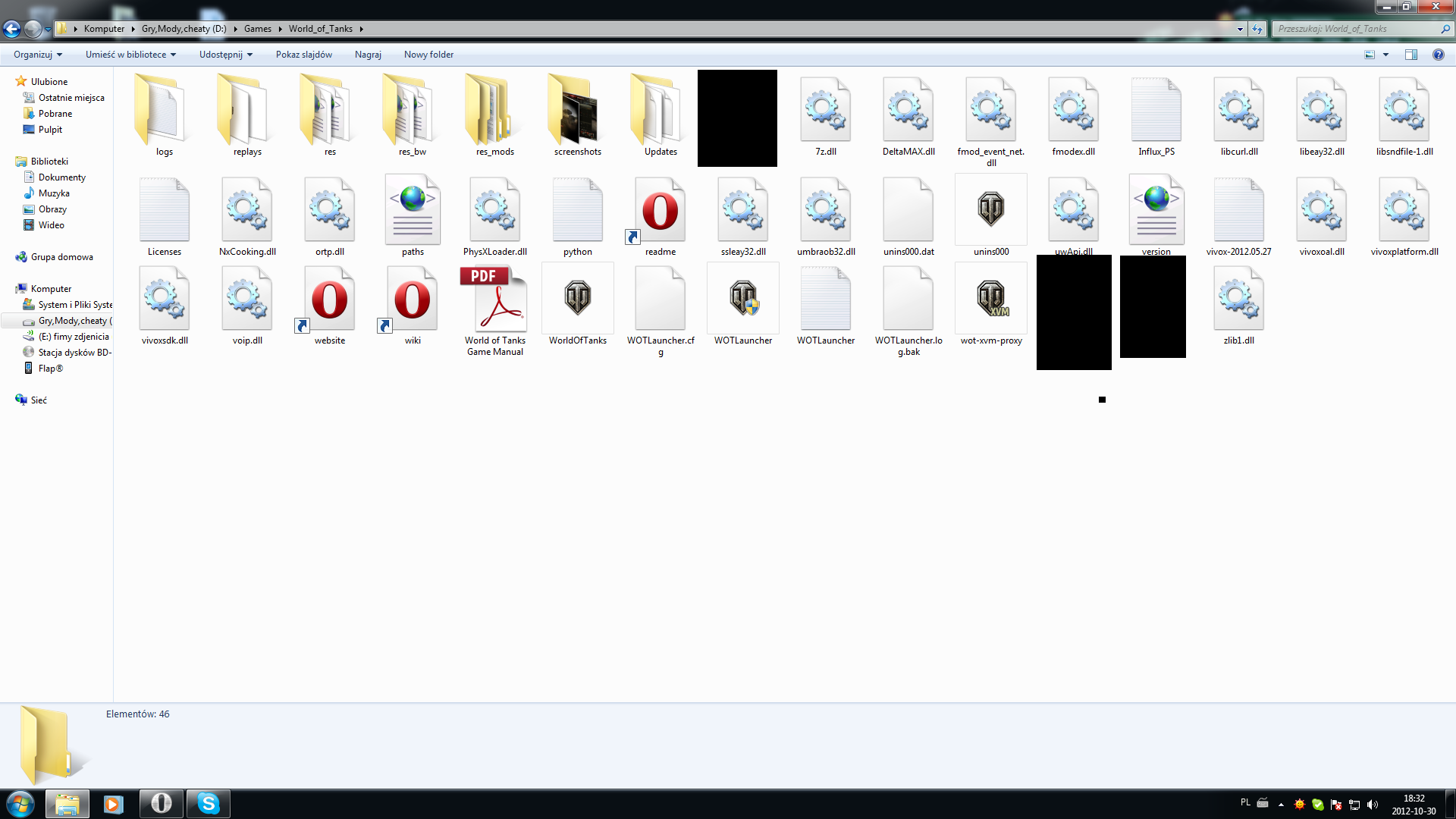Open the Help button in Explorer
The image size is (1456, 819).
(1438, 55)
